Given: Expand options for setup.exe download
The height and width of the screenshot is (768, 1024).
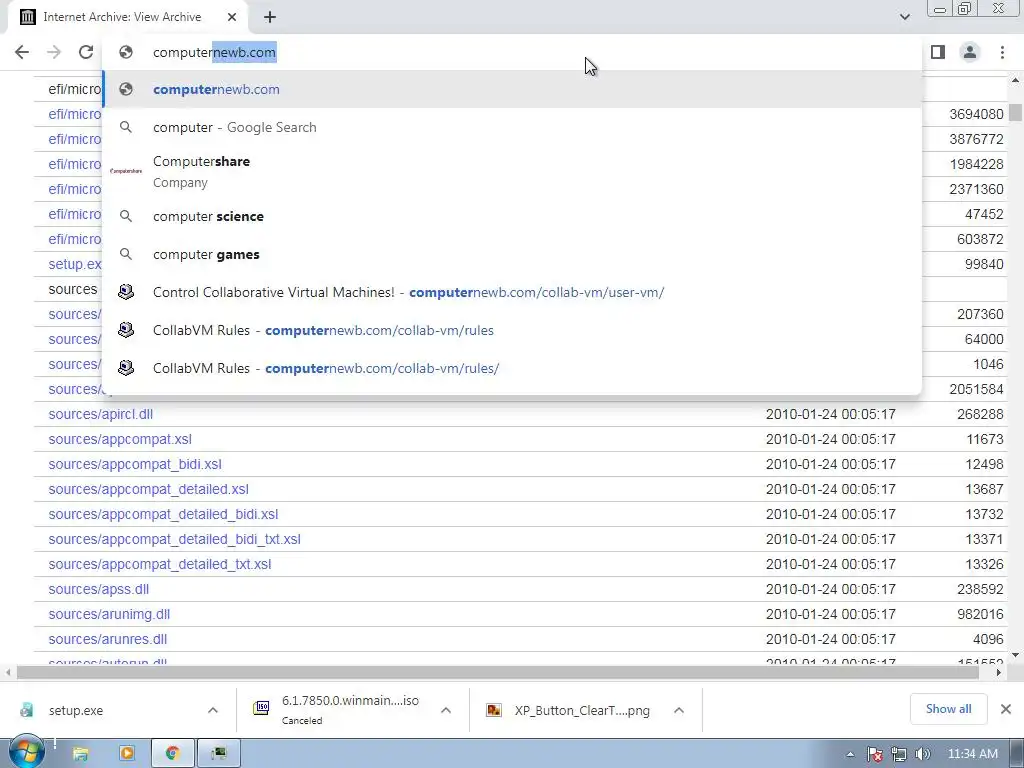Looking at the screenshot, I should click(x=213, y=711).
